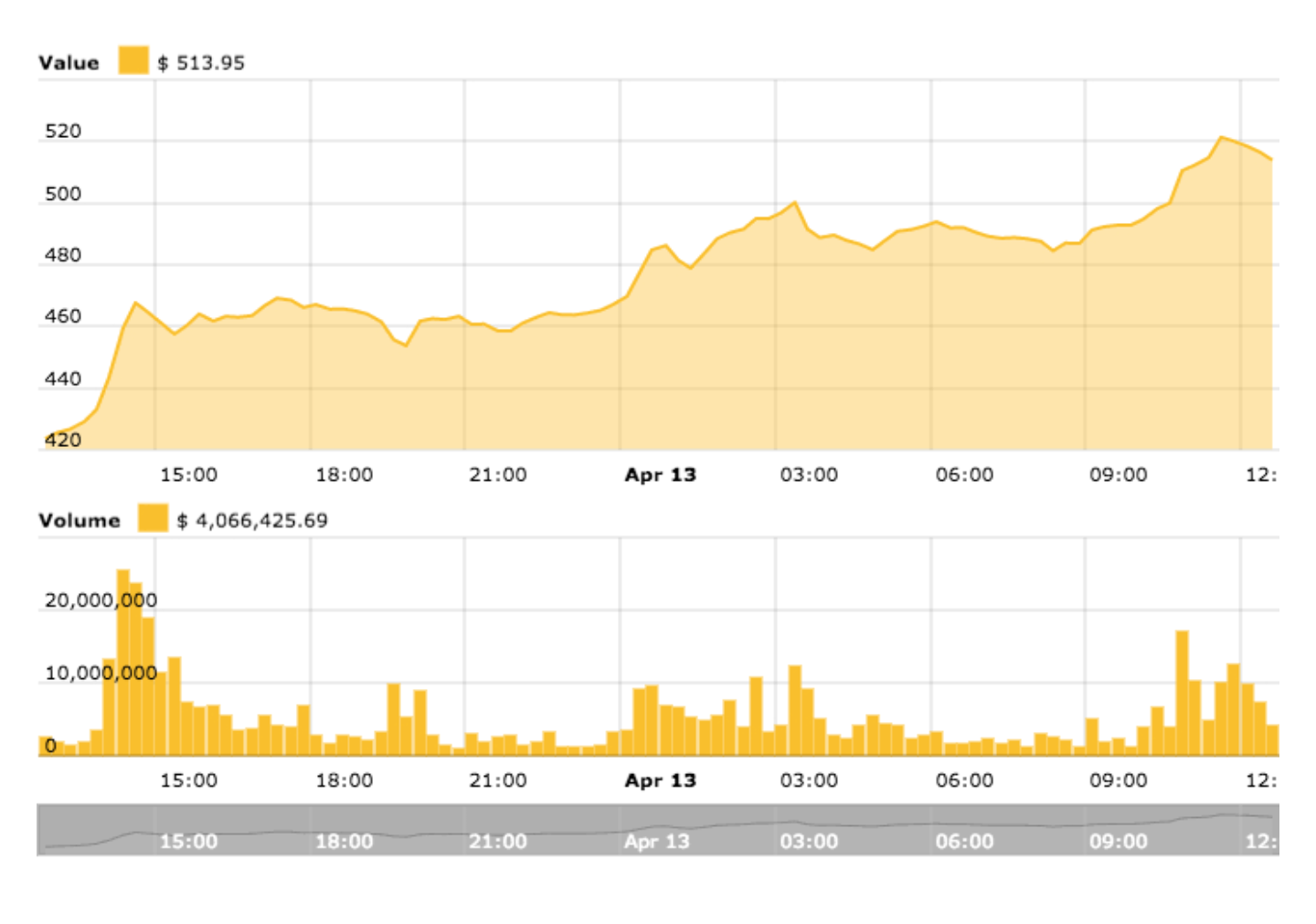The height and width of the screenshot is (924, 1316).
Task: Click the tallest volume bar above 20,000,000
Action: pyautogui.click(x=122, y=663)
